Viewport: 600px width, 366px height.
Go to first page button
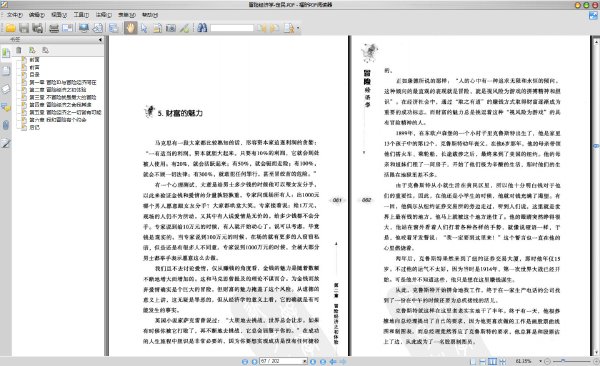tap(245, 361)
